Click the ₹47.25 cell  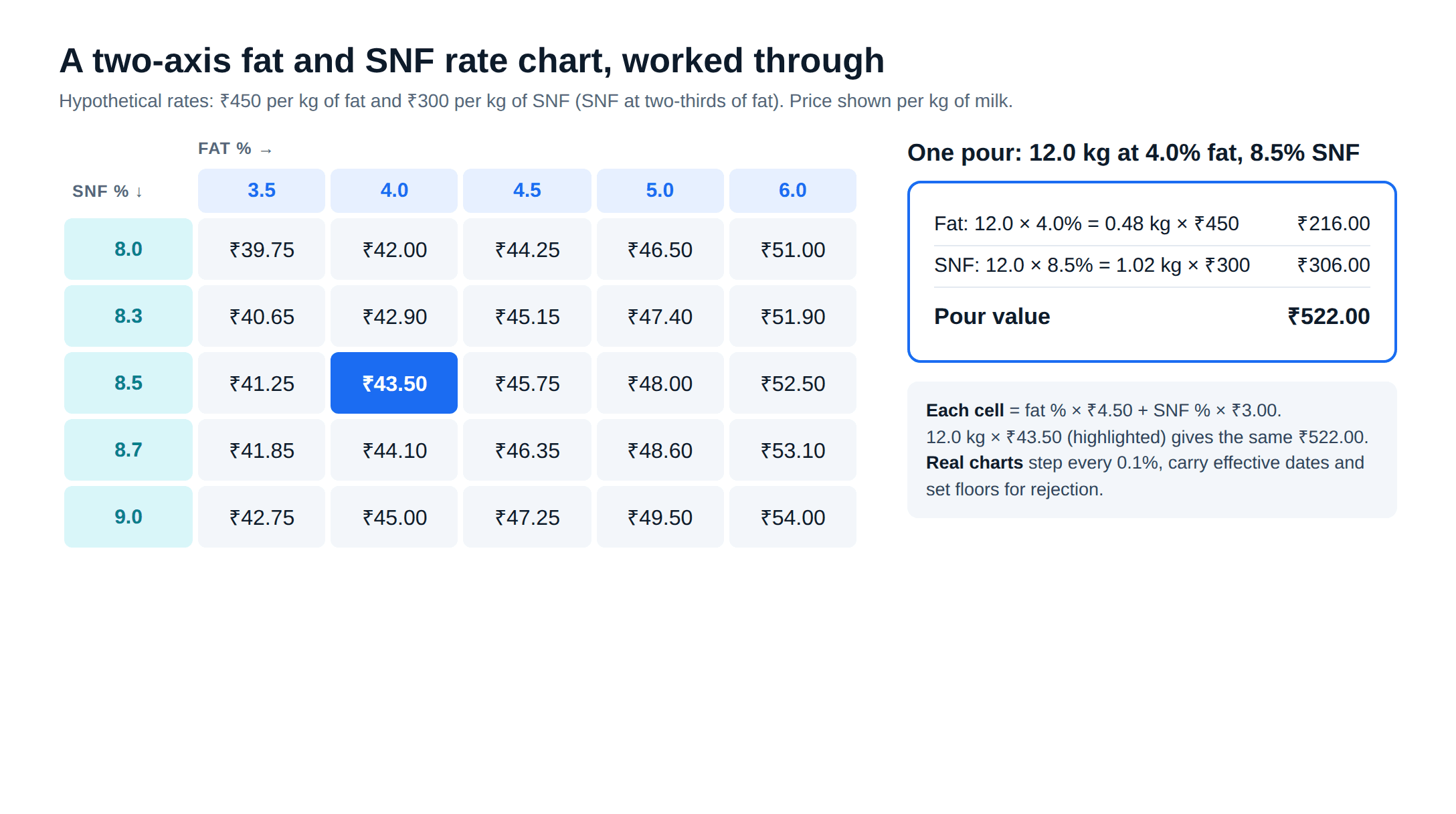coord(527,517)
